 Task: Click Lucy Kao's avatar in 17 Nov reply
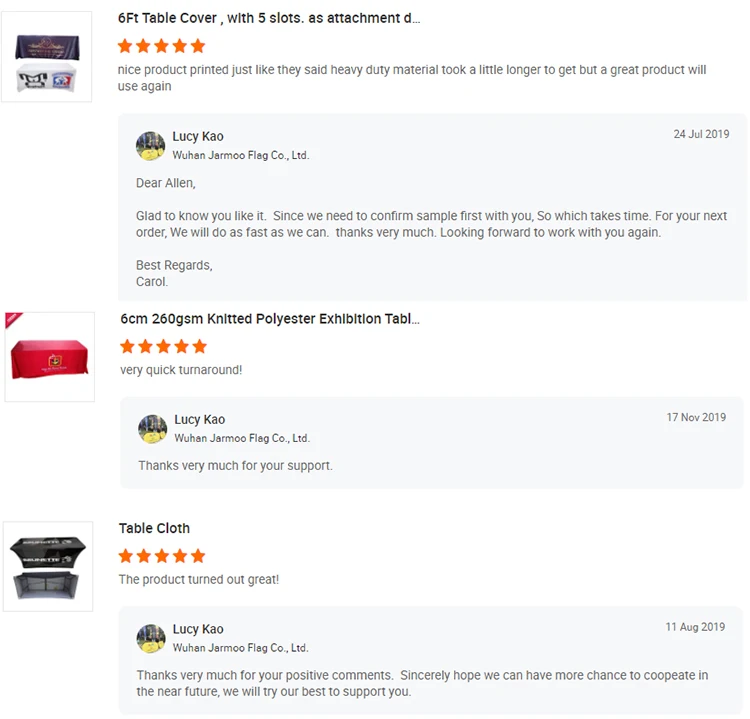point(153,429)
